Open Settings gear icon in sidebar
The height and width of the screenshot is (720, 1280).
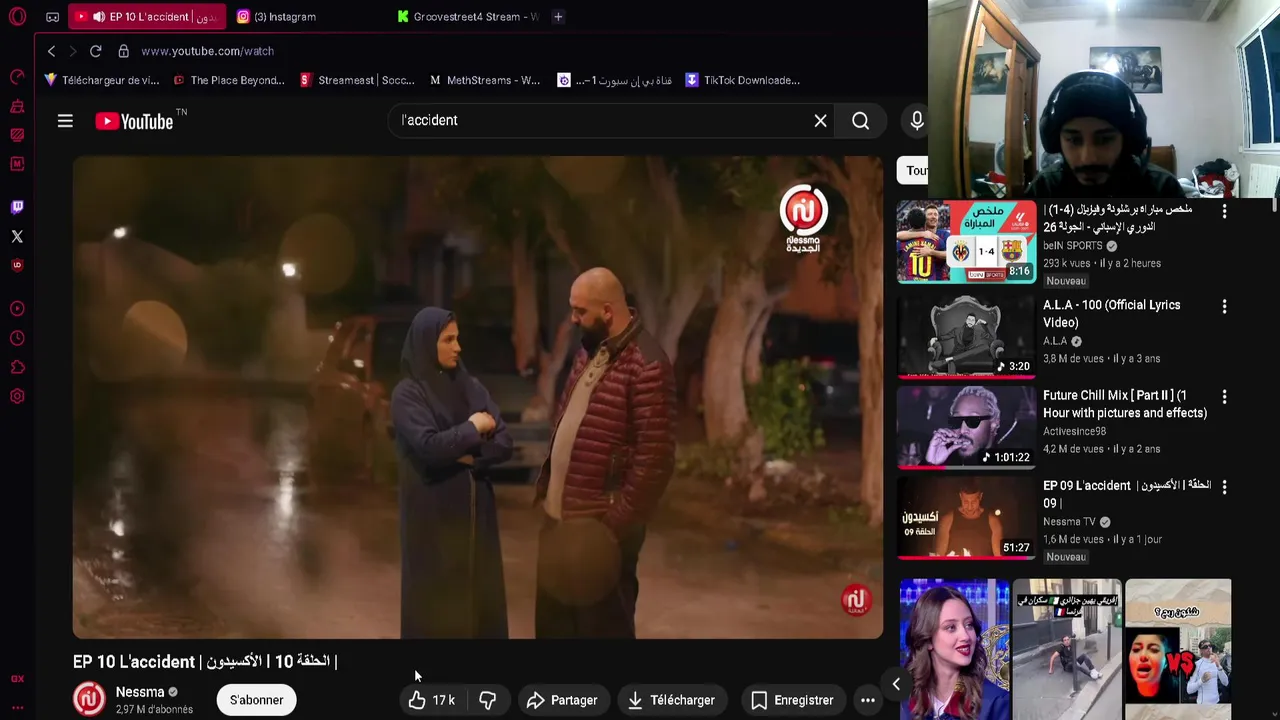(17, 396)
